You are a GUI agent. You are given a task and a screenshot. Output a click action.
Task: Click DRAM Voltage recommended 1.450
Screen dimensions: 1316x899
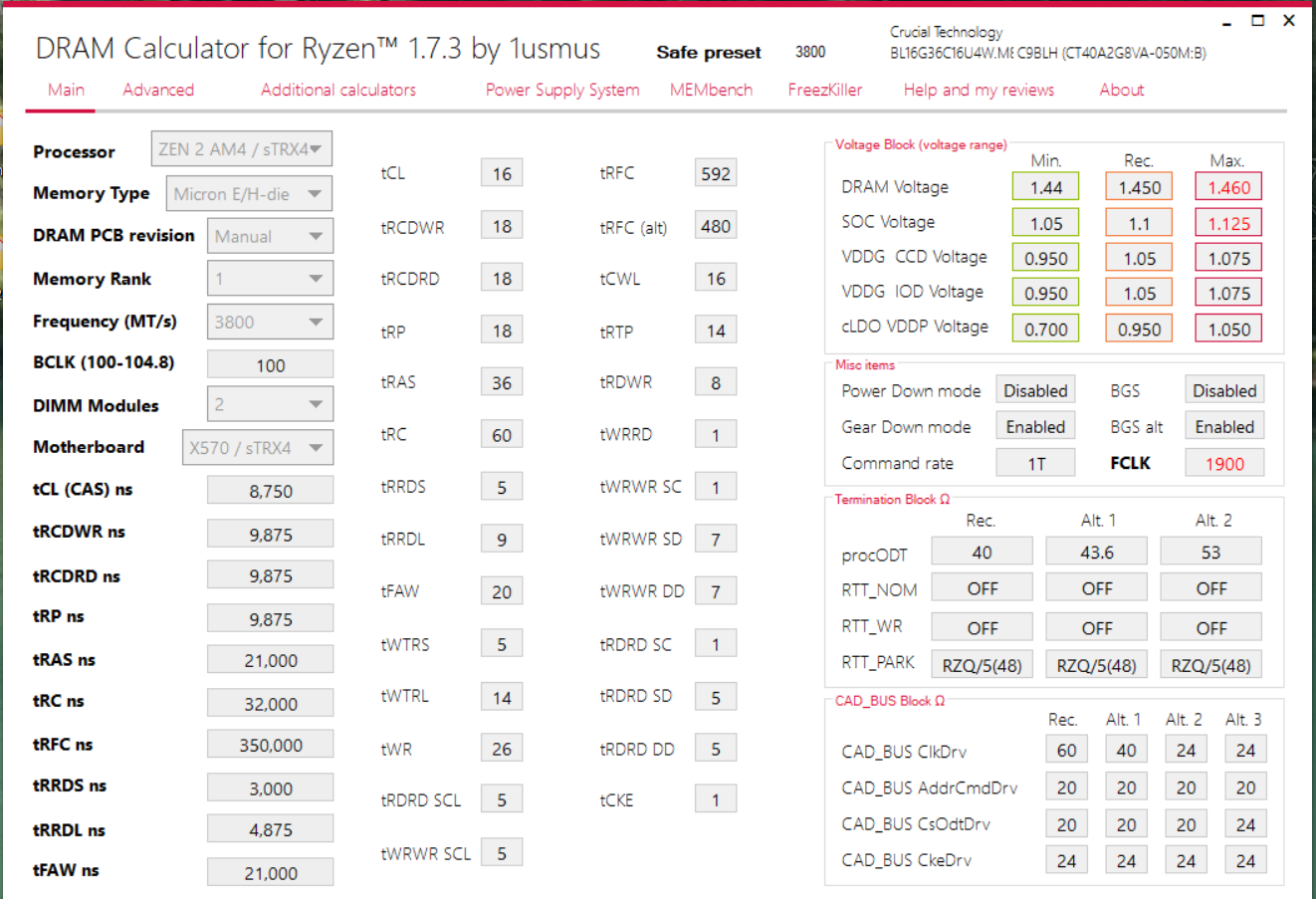[x=1139, y=187]
